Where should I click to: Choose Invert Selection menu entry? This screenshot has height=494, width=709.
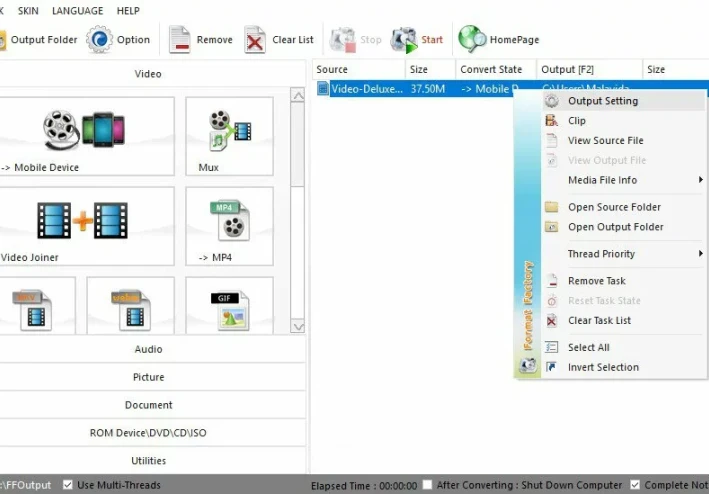[623, 367]
